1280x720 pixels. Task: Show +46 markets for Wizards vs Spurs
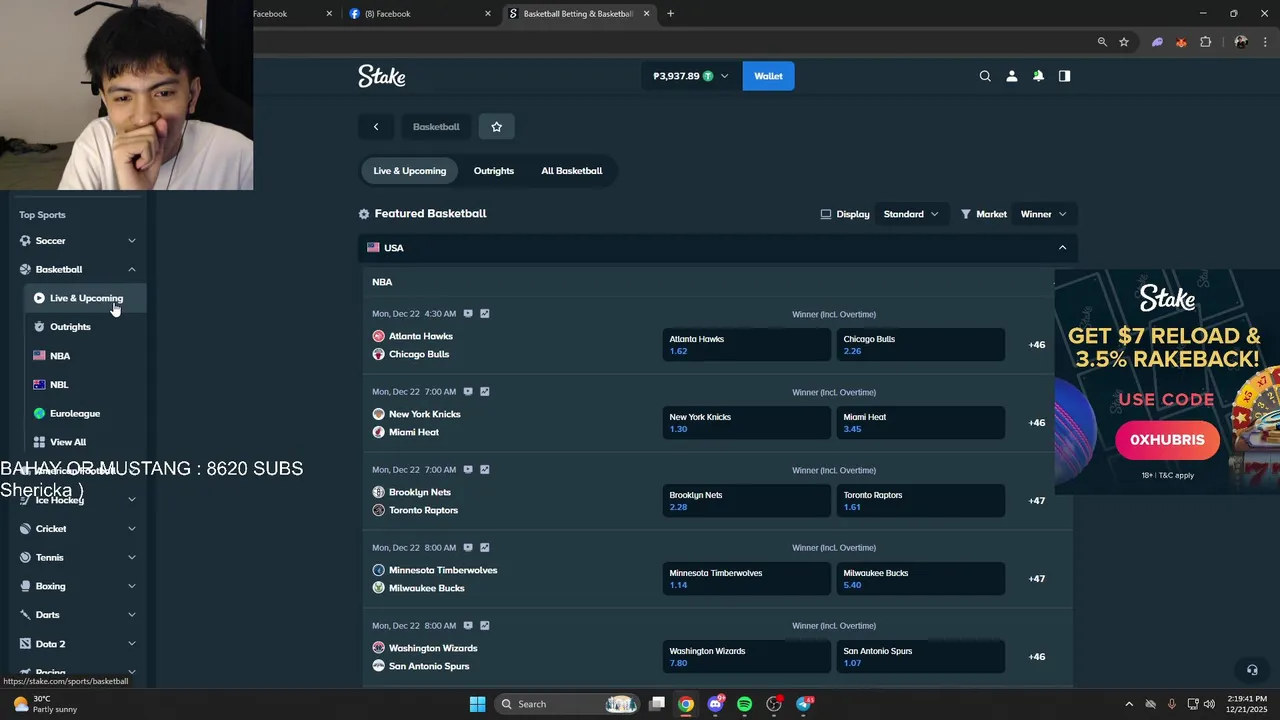pyautogui.click(x=1037, y=657)
